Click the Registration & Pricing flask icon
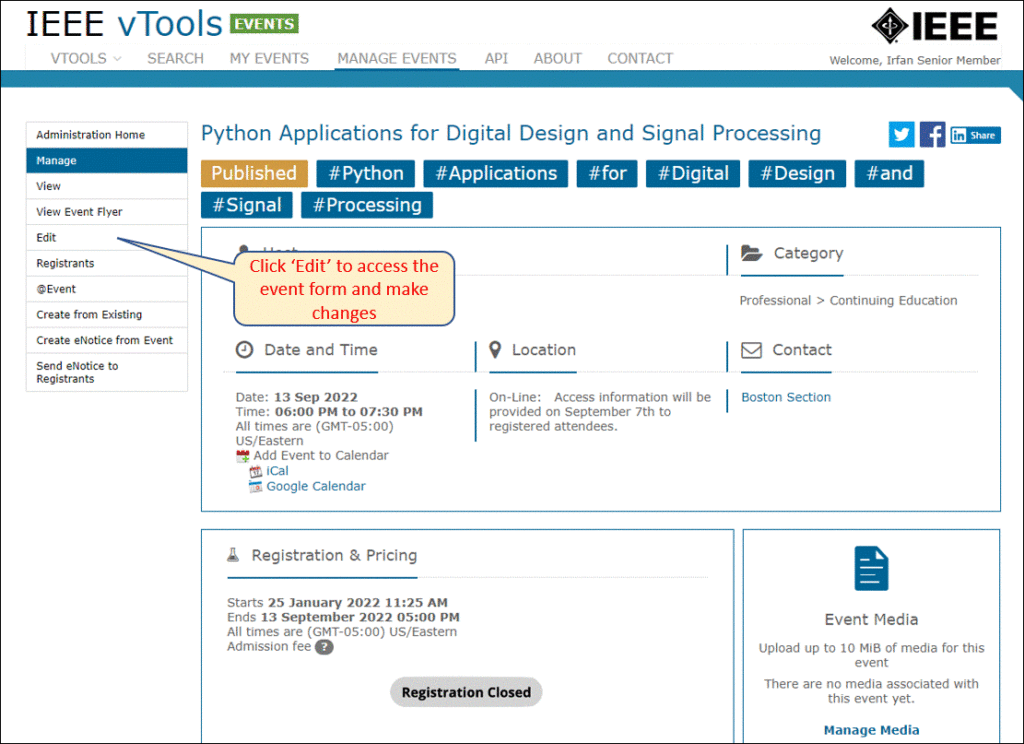Screen dimensions: 1024x744 (x=233, y=555)
